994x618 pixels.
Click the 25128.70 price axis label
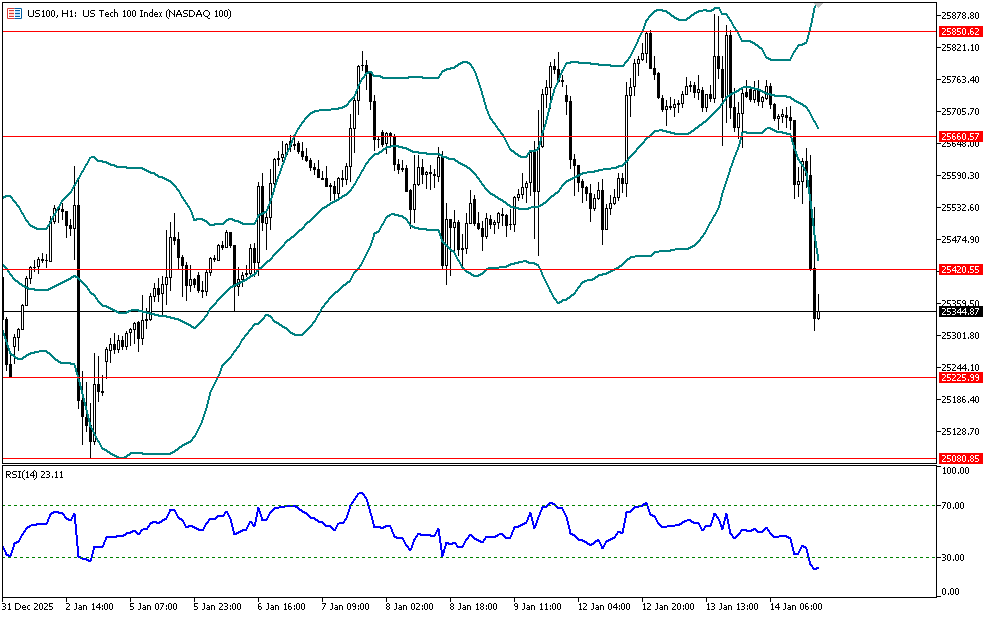tap(960, 432)
